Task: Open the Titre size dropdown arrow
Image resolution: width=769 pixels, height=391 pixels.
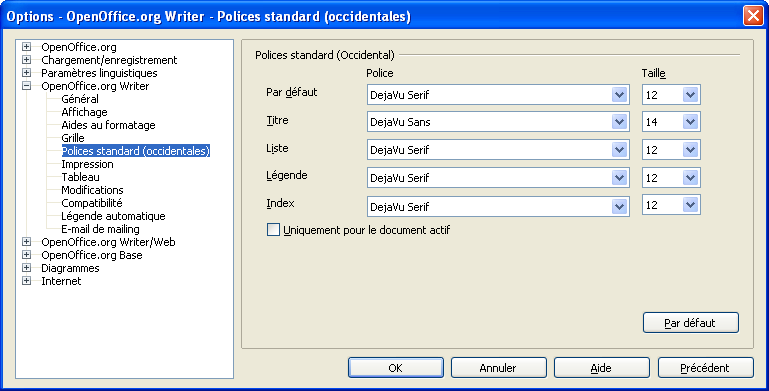Action: [x=691, y=122]
